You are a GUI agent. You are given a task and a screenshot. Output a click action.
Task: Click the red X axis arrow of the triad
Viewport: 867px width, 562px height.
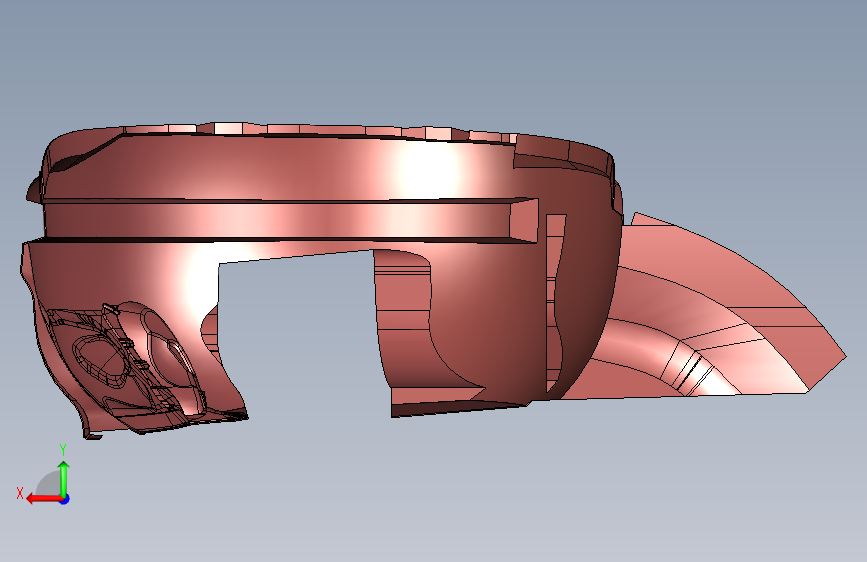44,499
